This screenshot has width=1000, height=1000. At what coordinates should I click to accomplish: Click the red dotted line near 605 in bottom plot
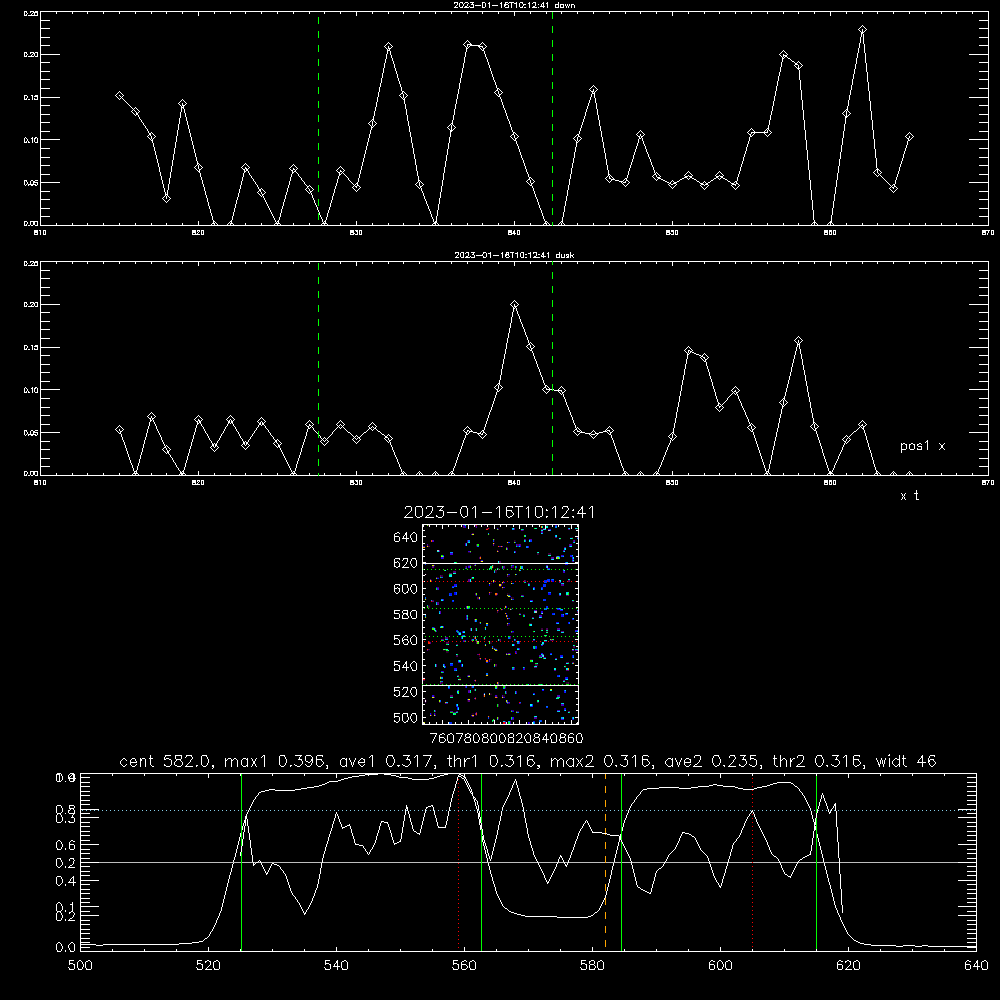[753, 861]
